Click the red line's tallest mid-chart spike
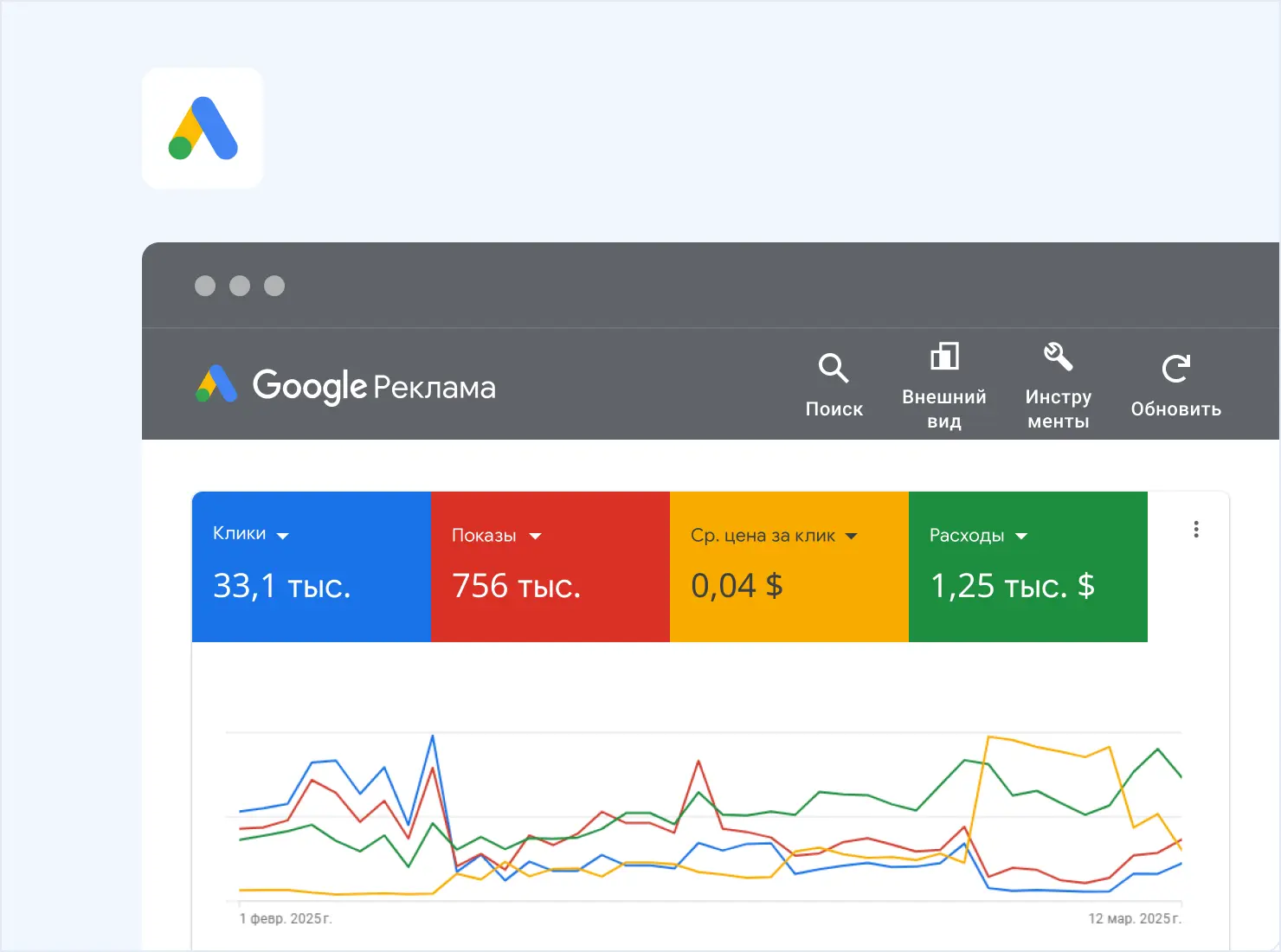Image resolution: width=1281 pixels, height=952 pixels. 698,762
